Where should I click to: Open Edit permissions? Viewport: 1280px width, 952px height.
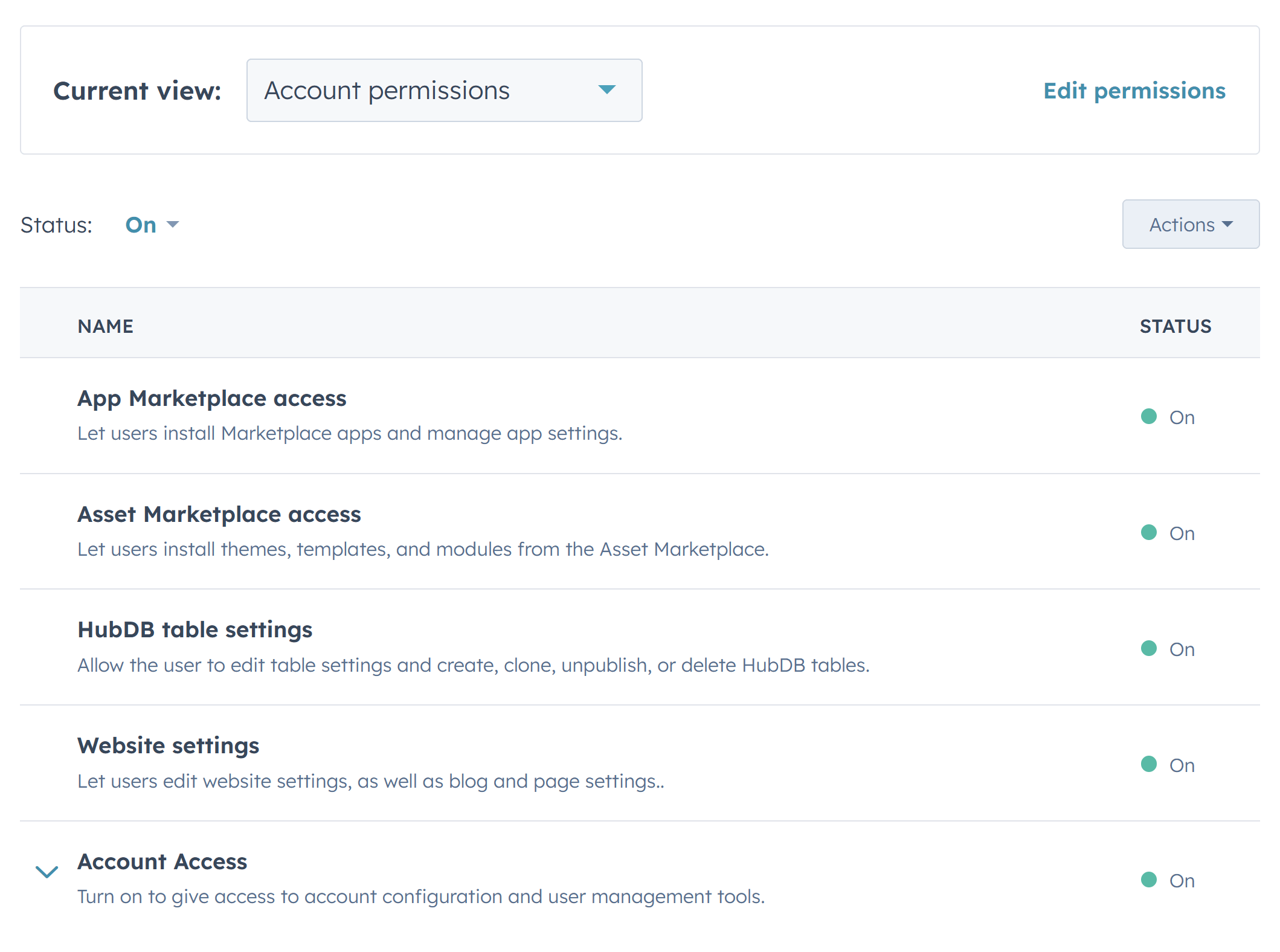tap(1134, 90)
